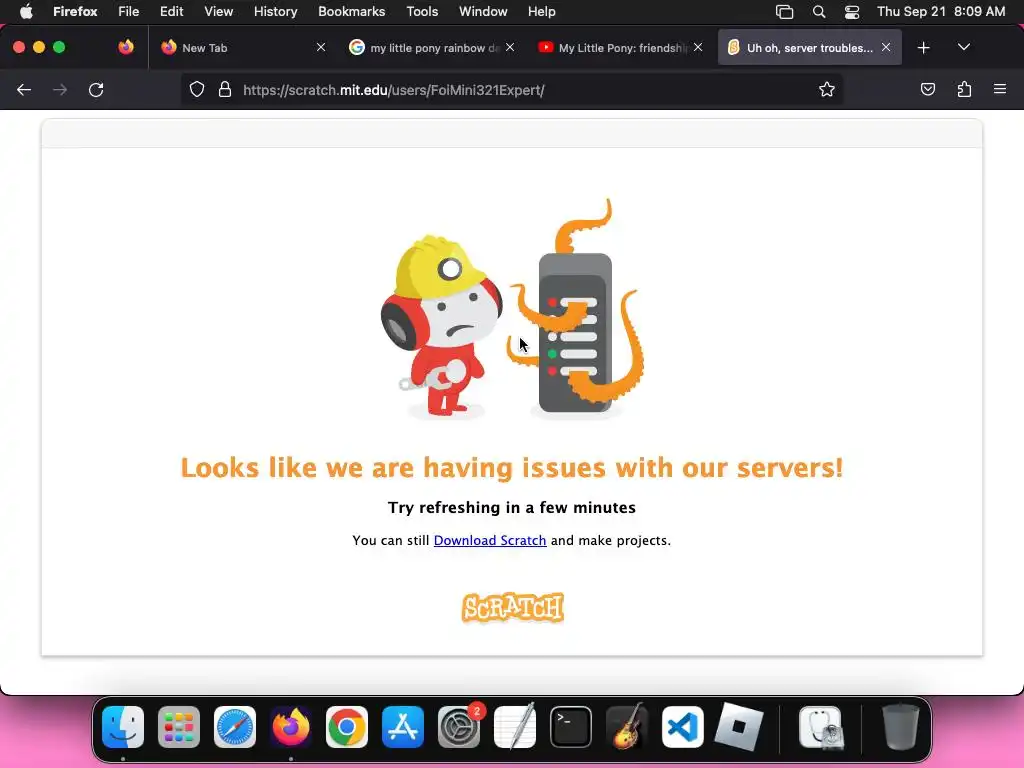The width and height of the screenshot is (1024, 768).
Task: Open pinned Firefox tab
Action: (x=126, y=47)
